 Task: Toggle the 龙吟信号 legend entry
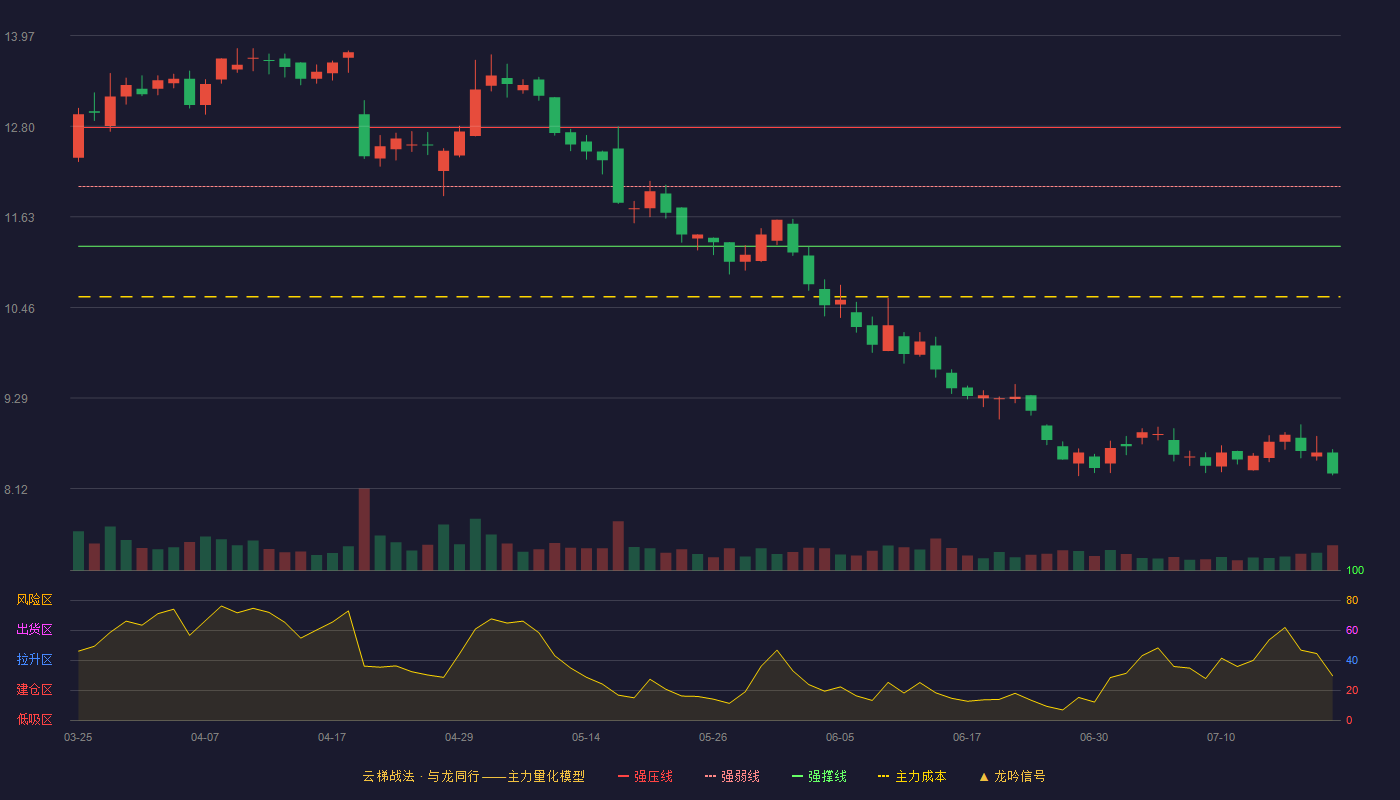point(1011,776)
